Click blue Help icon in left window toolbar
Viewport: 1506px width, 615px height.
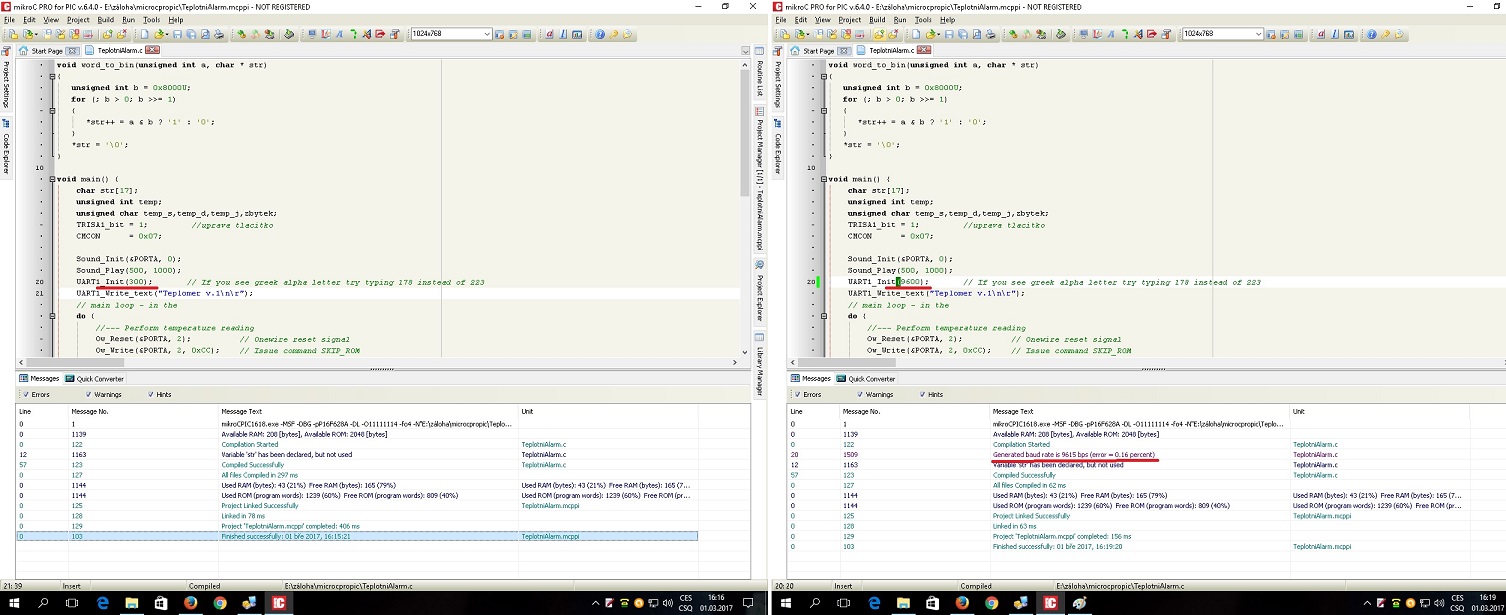point(600,34)
